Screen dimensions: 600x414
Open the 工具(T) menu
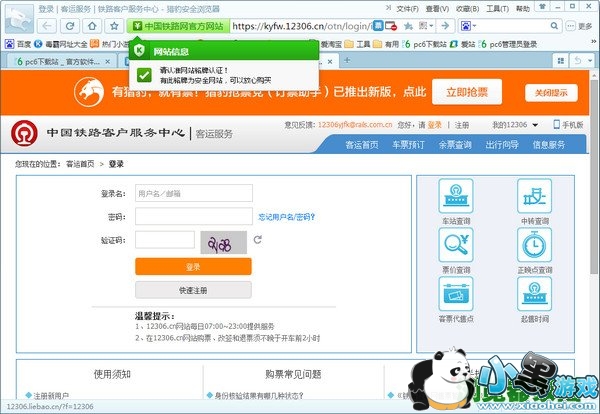point(497,8)
